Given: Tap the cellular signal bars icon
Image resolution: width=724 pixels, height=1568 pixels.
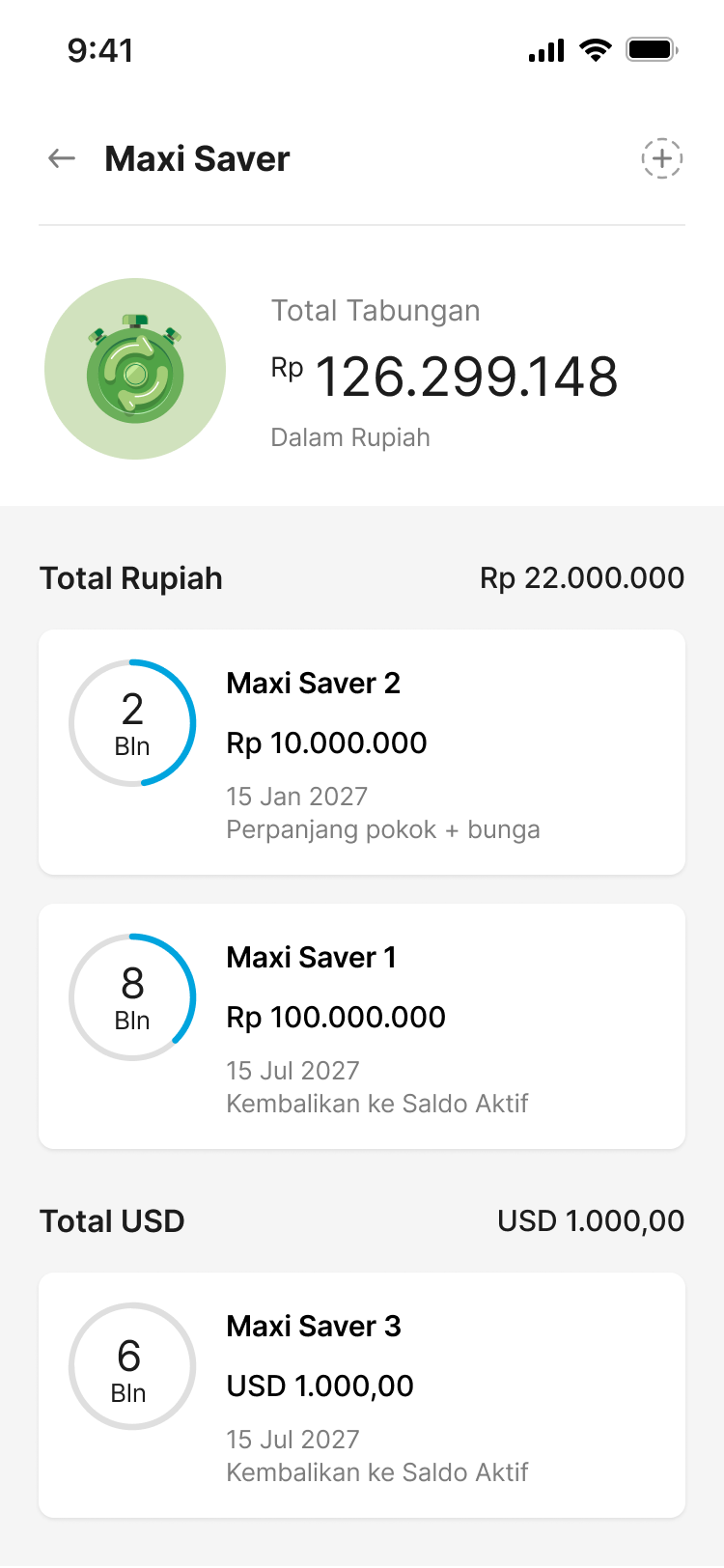Looking at the screenshot, I should pos(546,50).
